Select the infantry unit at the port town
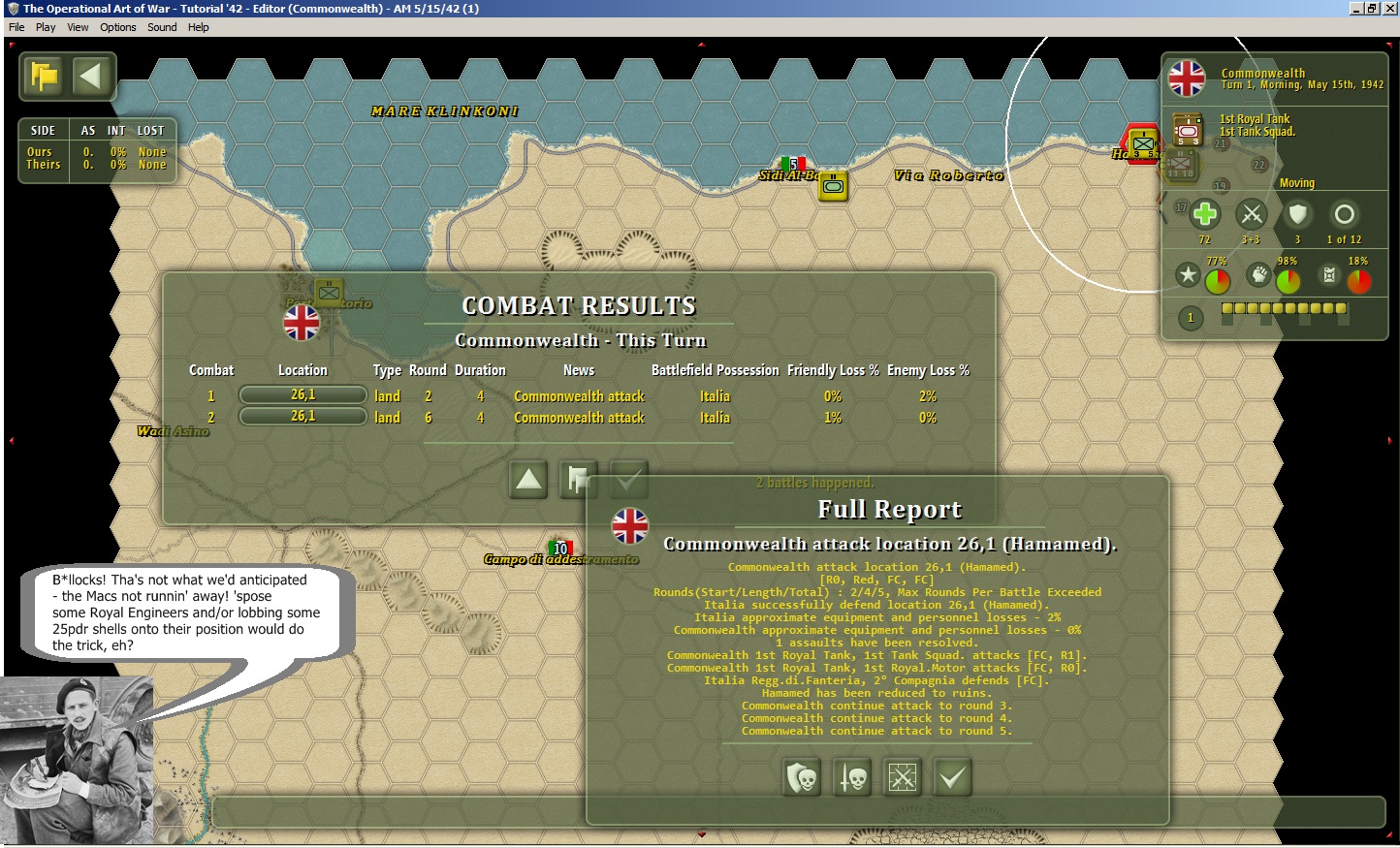 pos(329,292)
